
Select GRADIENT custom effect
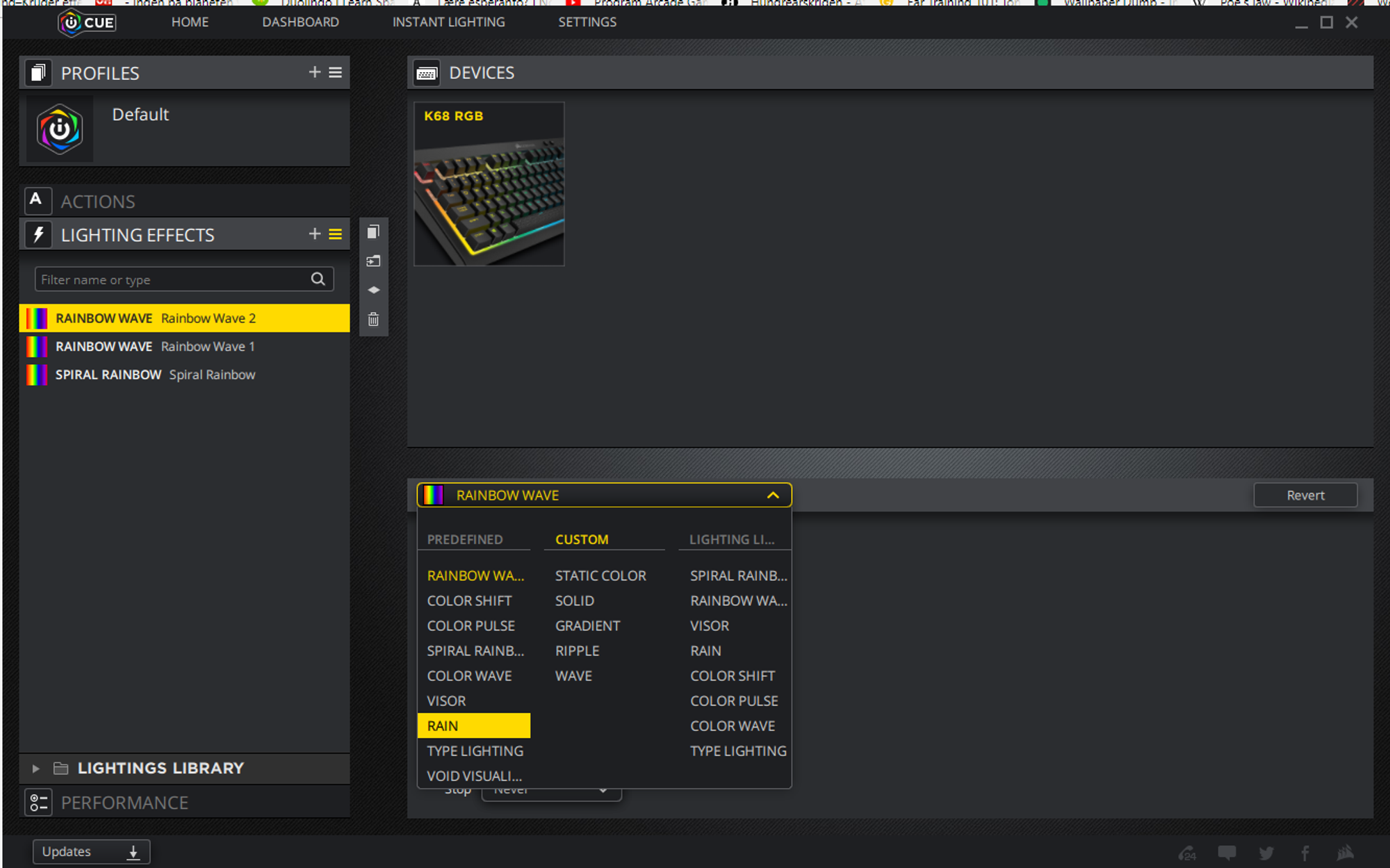pos(587,625)
